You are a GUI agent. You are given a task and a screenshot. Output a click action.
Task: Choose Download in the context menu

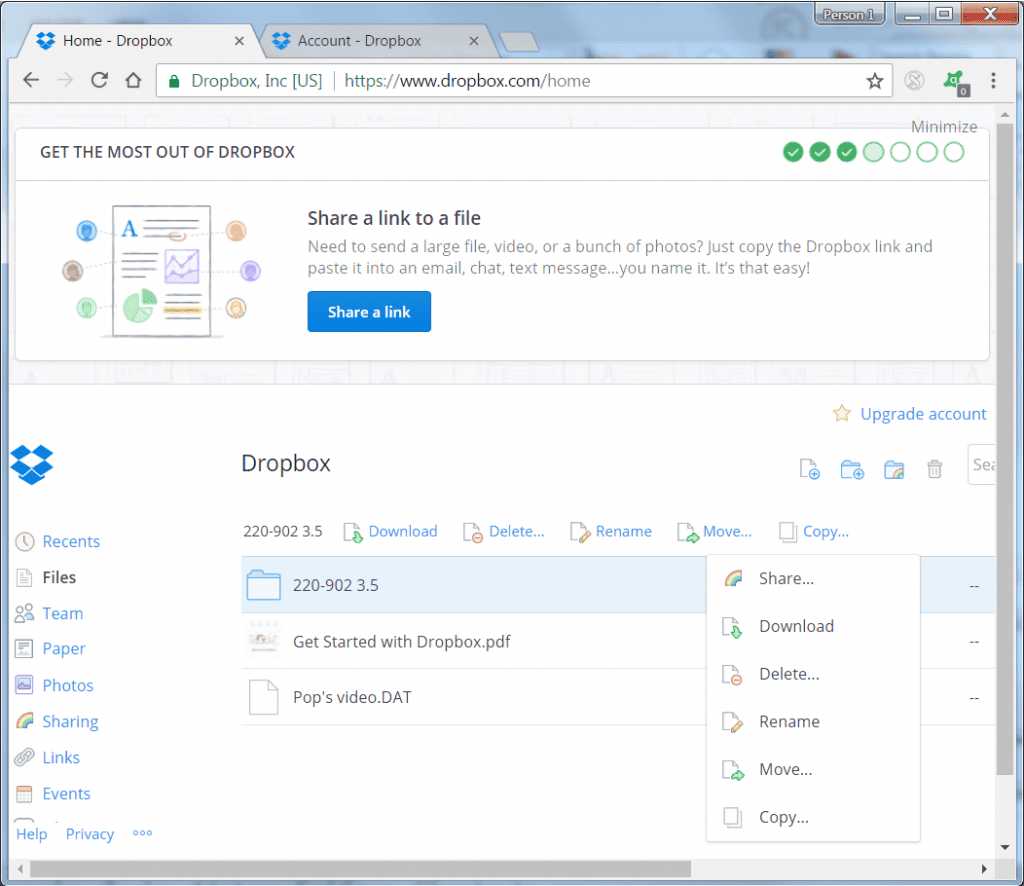pos(813,626)
